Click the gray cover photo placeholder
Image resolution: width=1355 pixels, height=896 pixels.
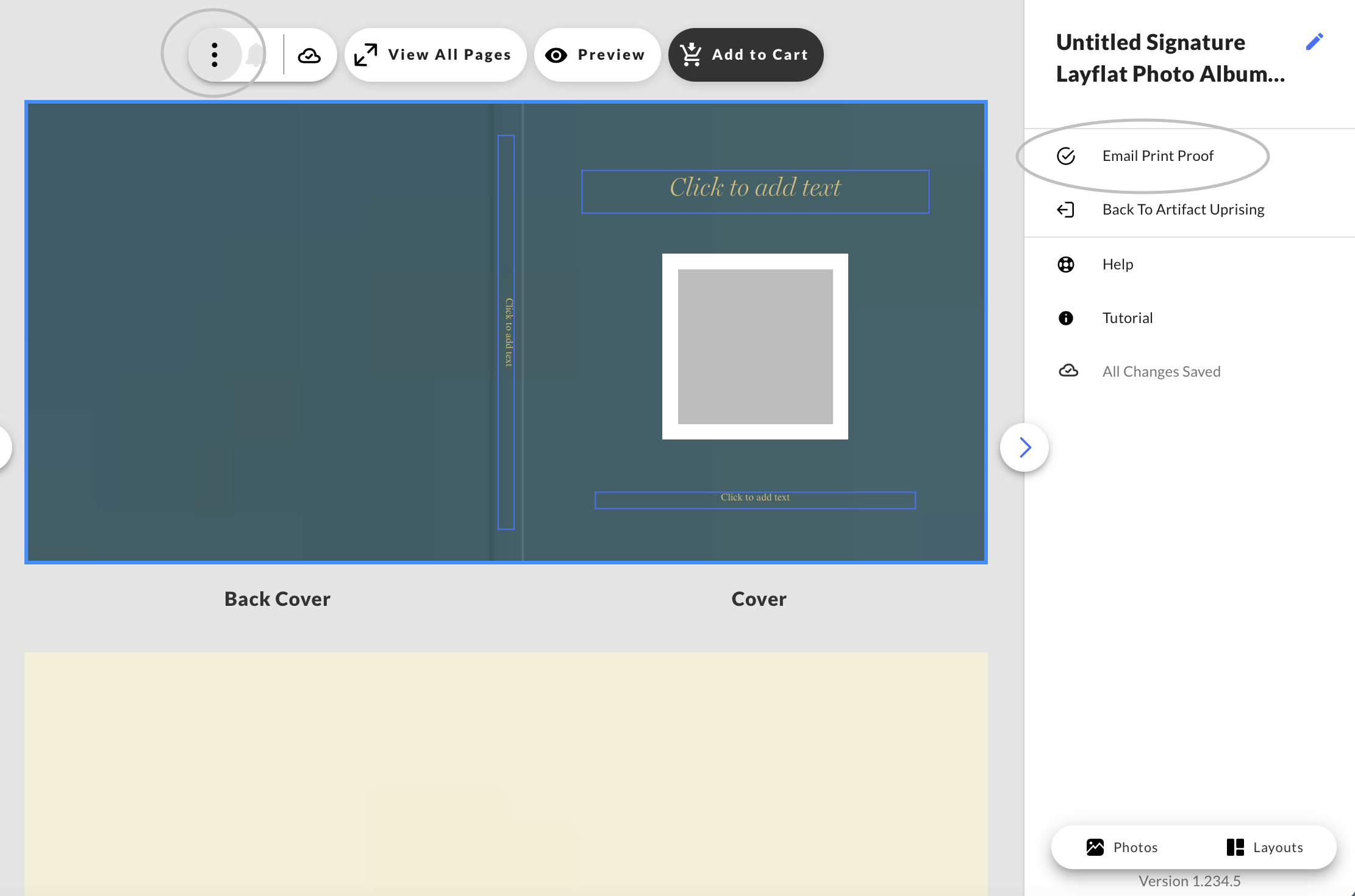[x=755, y=346]
